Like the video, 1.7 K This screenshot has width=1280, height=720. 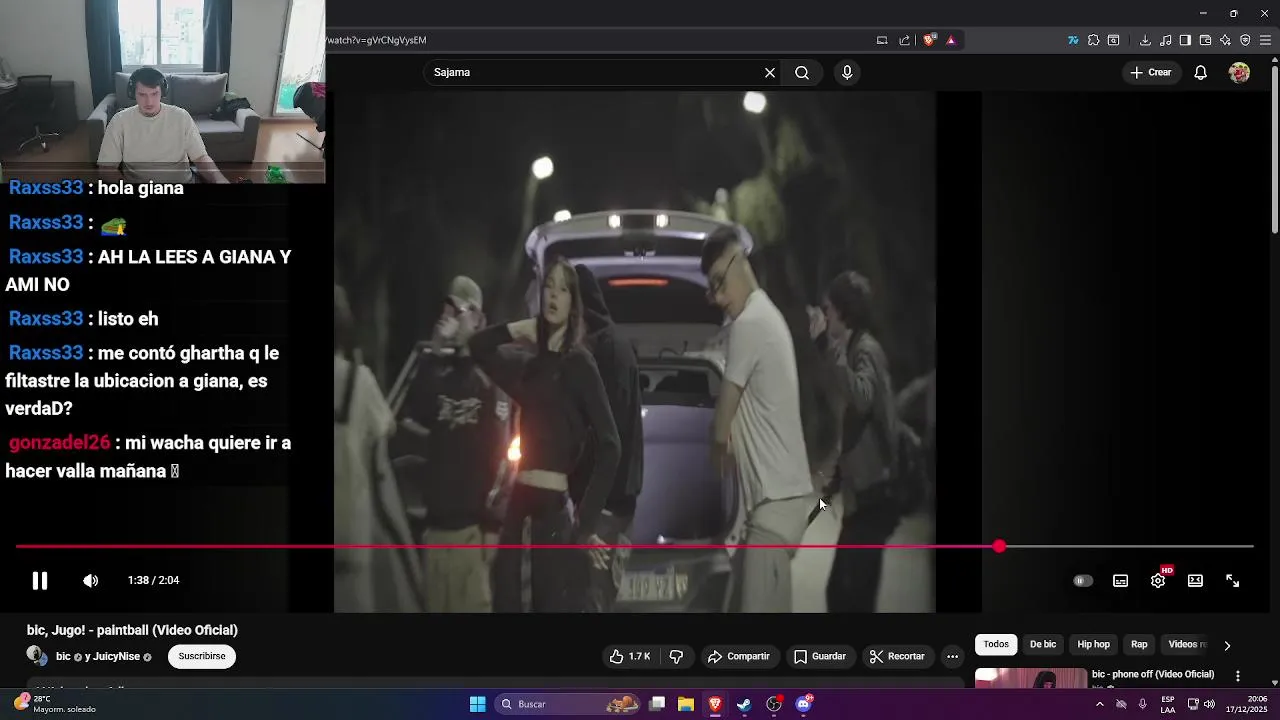tap(630, 657)
